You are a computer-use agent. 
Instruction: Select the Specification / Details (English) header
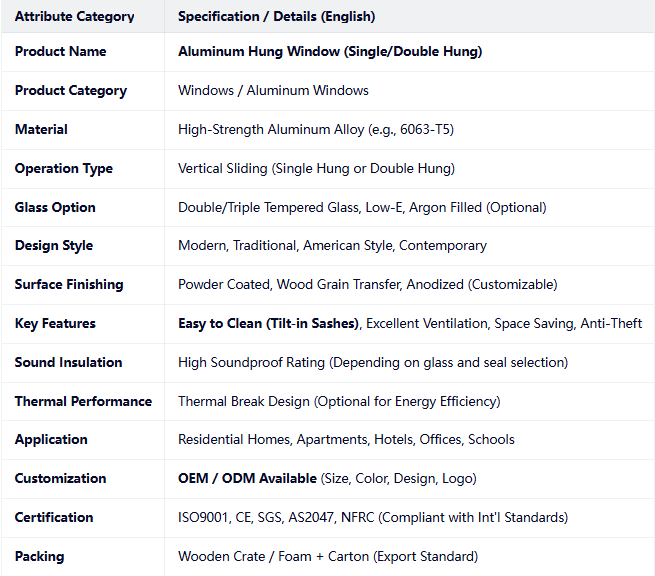[x=277, y=16]
